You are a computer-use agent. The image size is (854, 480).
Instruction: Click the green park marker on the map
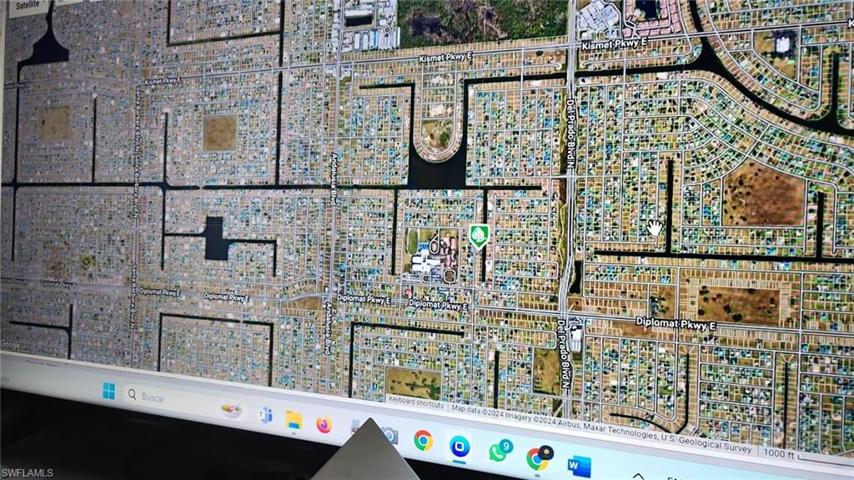pos(479,236)
